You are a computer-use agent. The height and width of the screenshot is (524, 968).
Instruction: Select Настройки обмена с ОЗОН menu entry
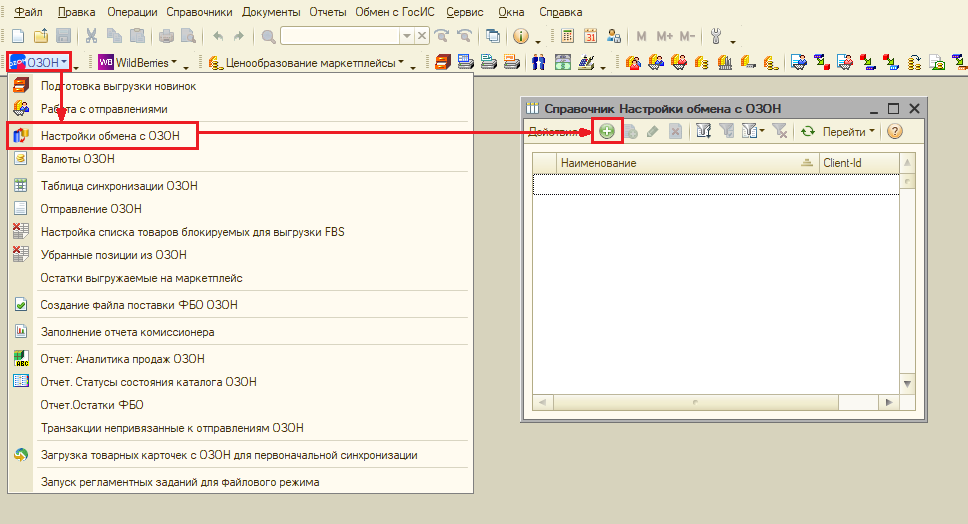(x=240, y=136)
